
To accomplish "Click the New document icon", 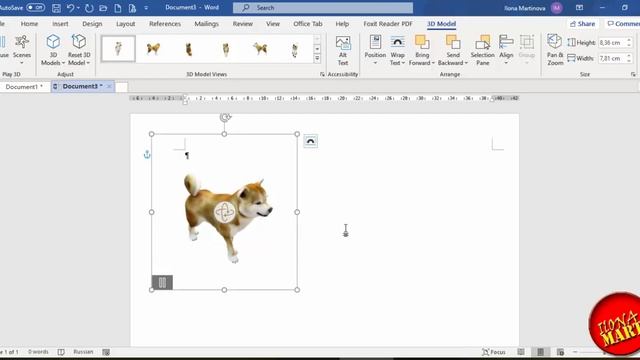I will [118, 8].
